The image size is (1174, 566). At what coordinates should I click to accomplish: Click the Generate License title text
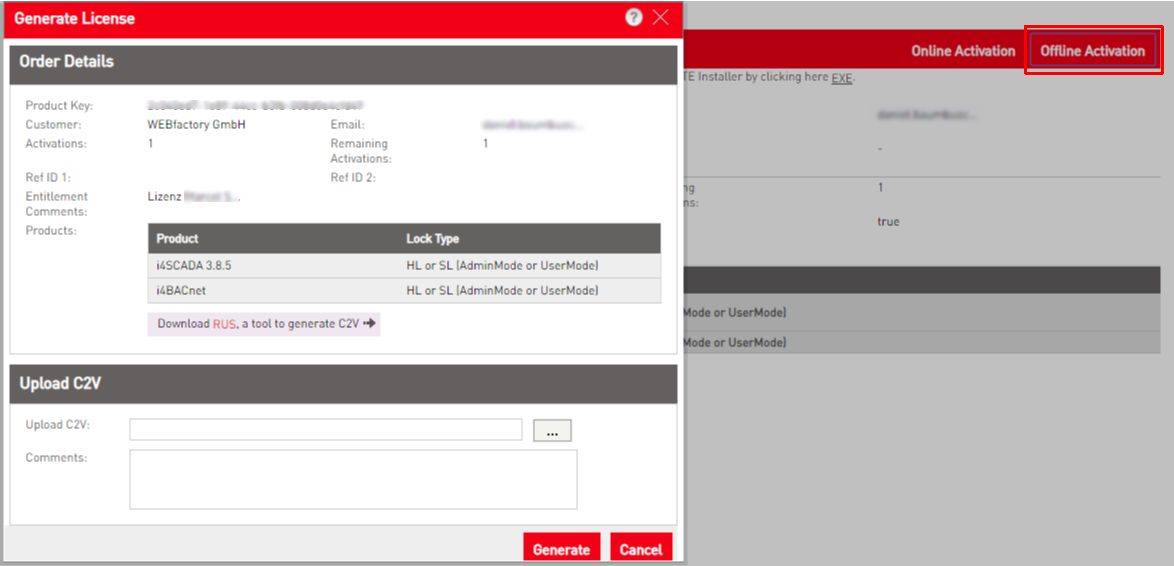[x=75, y=19]
